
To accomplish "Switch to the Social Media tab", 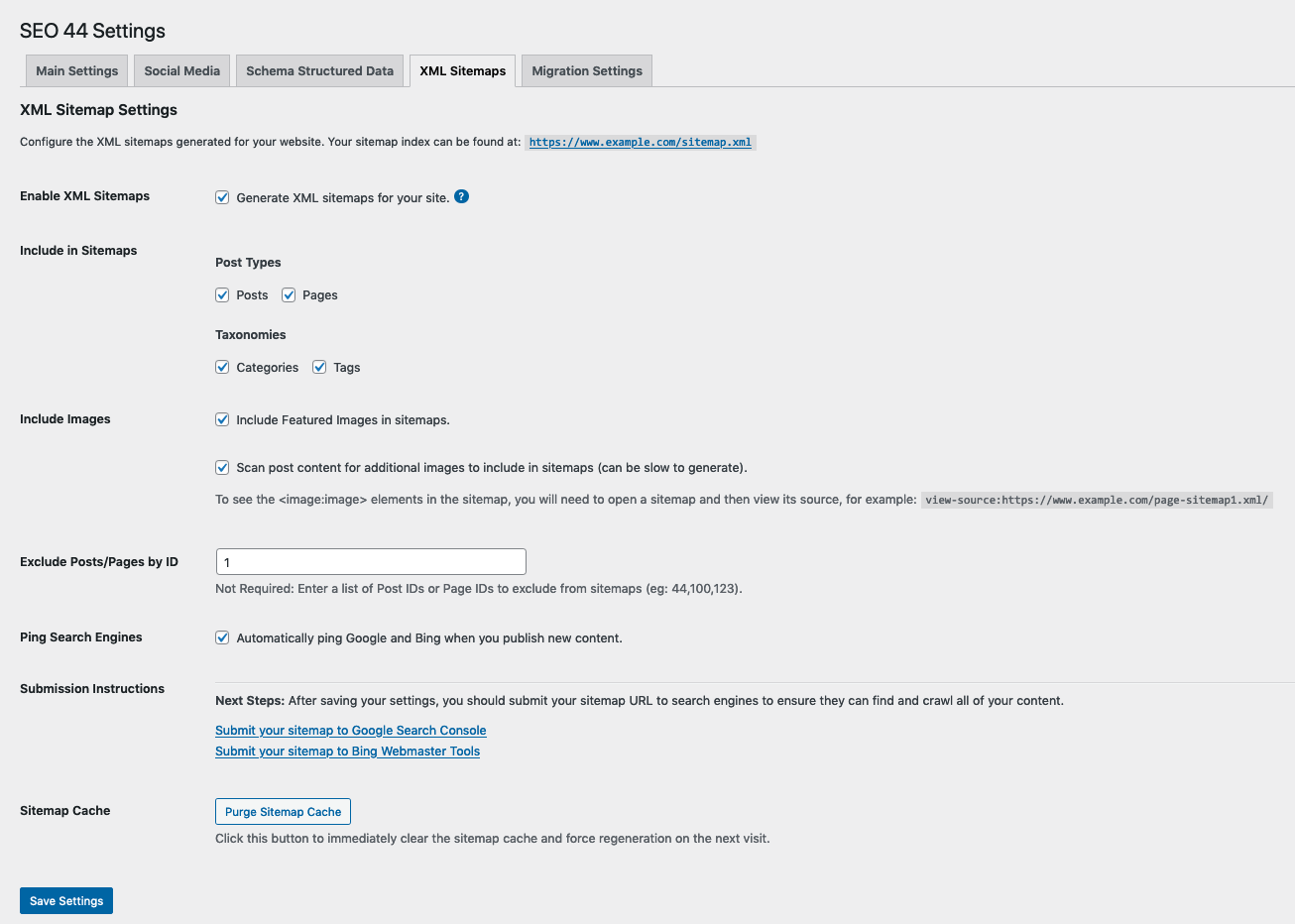I will point(181,71).
